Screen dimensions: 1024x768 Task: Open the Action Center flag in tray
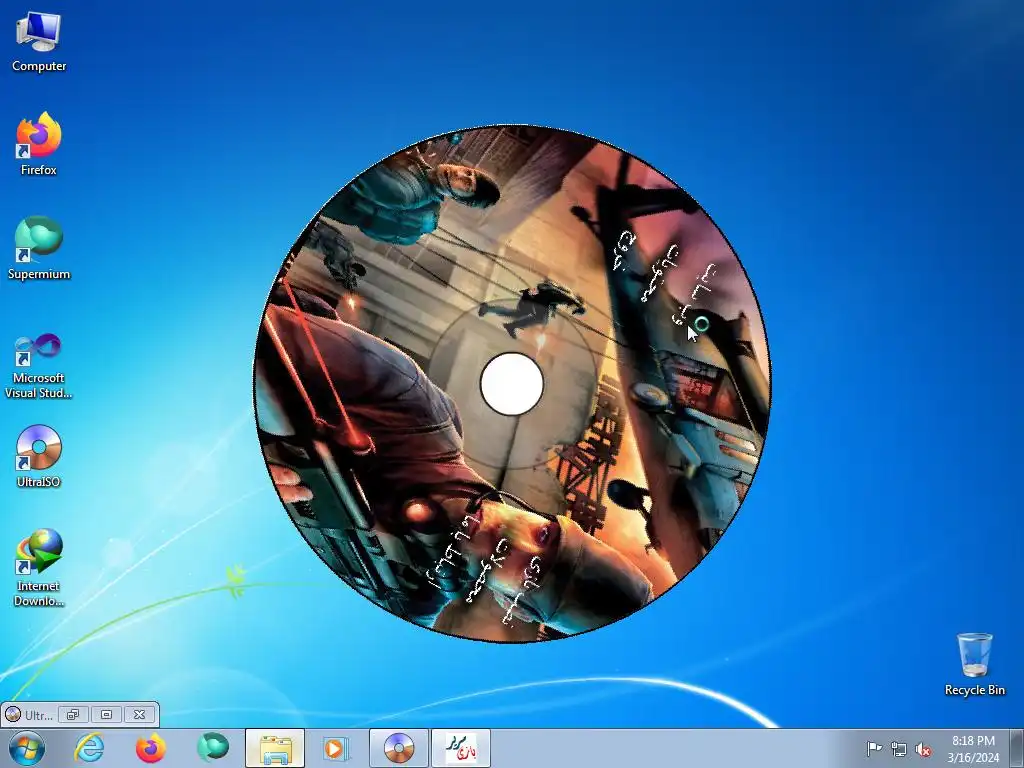coord(874,749)
